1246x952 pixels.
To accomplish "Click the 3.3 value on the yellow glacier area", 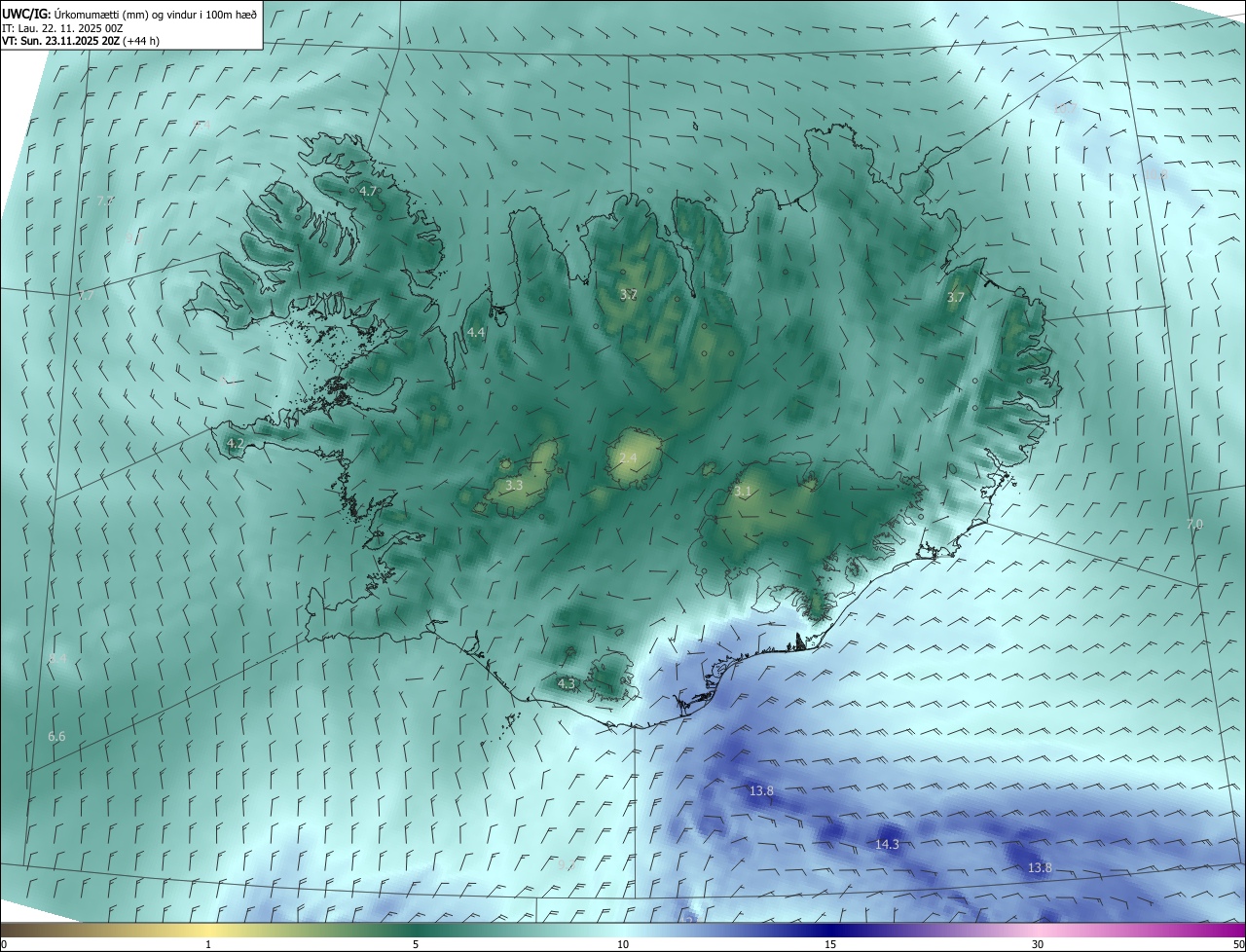I will coord(514,485).
